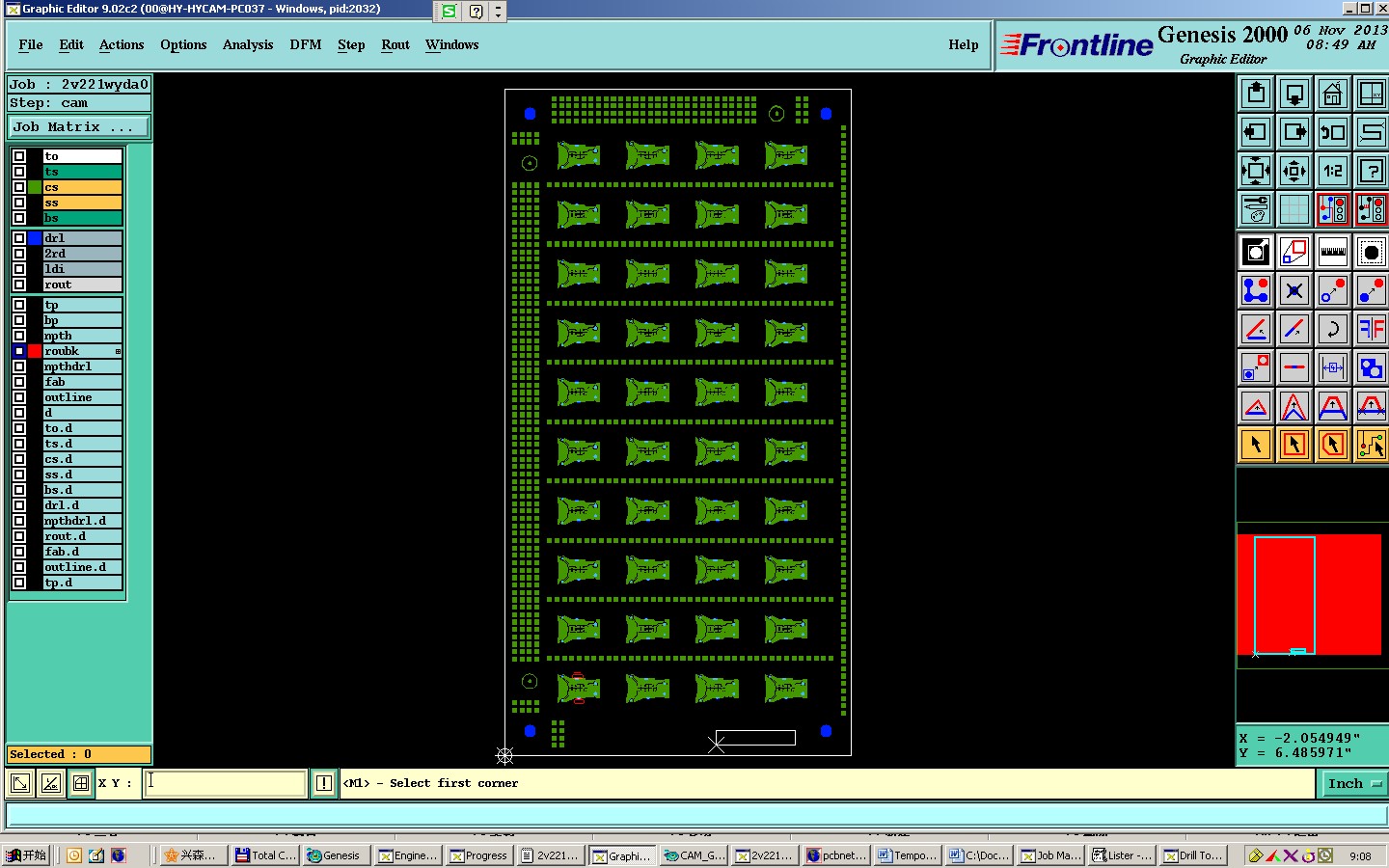
Task: Select the area zoom red-blue squares icon
Action: [1294, 253]
